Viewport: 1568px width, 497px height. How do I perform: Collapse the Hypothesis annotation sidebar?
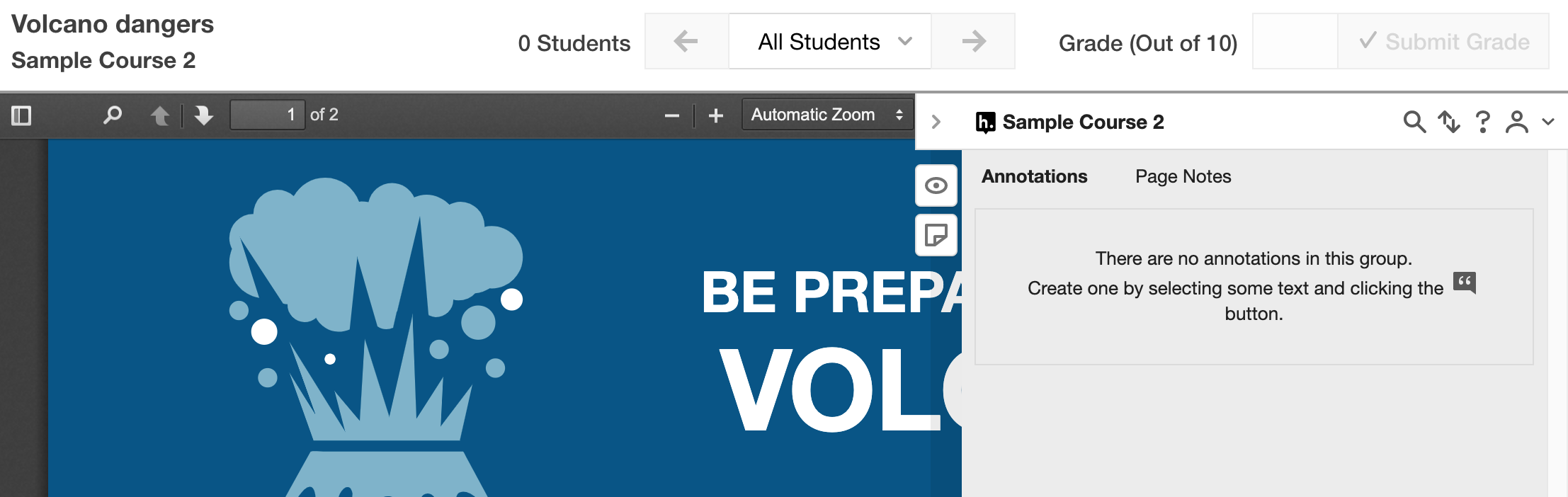(x=936, y=122)
